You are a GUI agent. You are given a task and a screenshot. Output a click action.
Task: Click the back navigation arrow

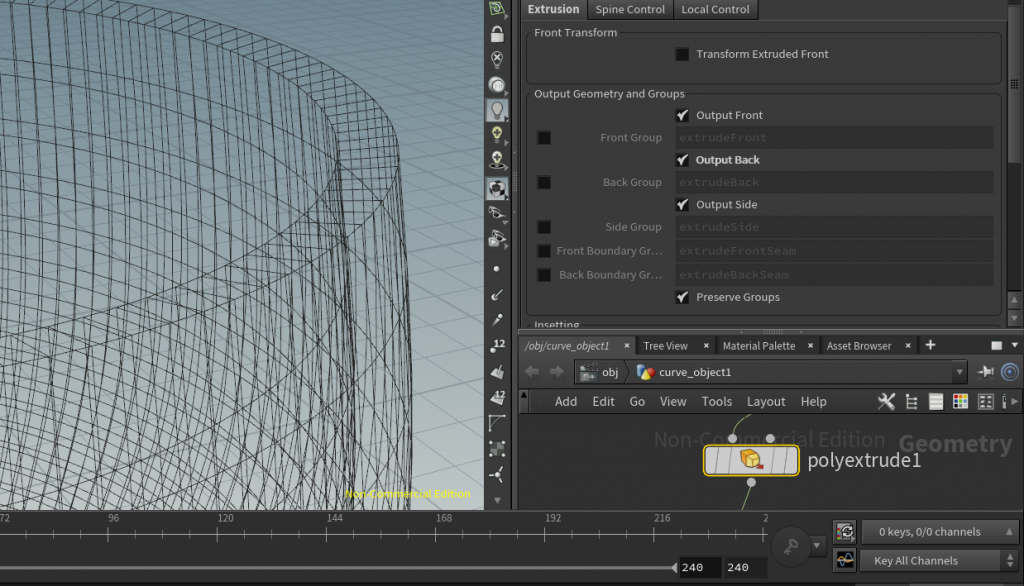(532, 371)
